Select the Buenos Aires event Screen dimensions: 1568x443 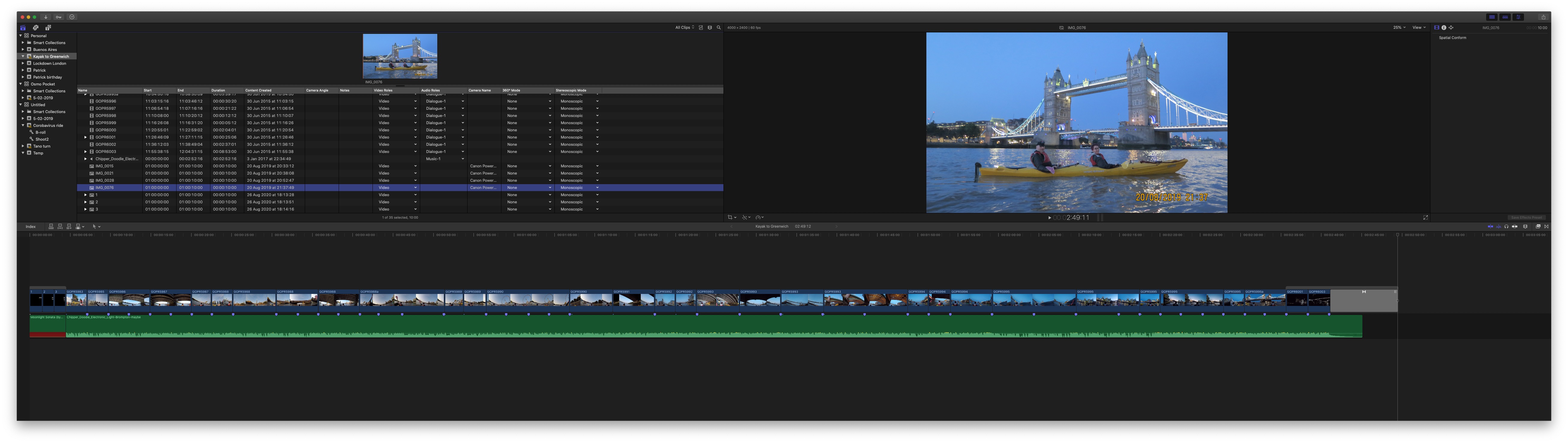pos(44,49)
